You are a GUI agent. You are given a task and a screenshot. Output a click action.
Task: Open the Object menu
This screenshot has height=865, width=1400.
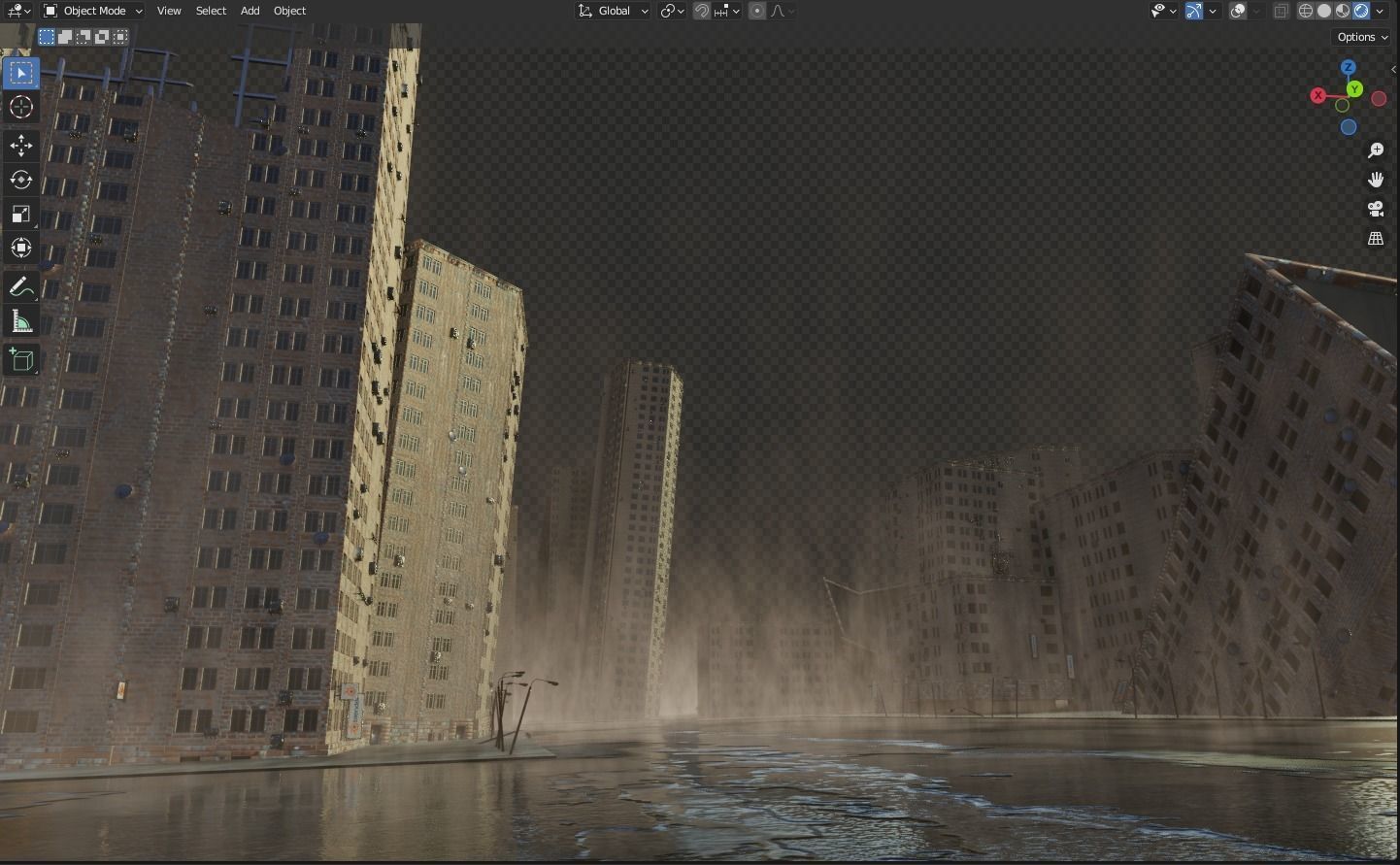tap(289, 11)
